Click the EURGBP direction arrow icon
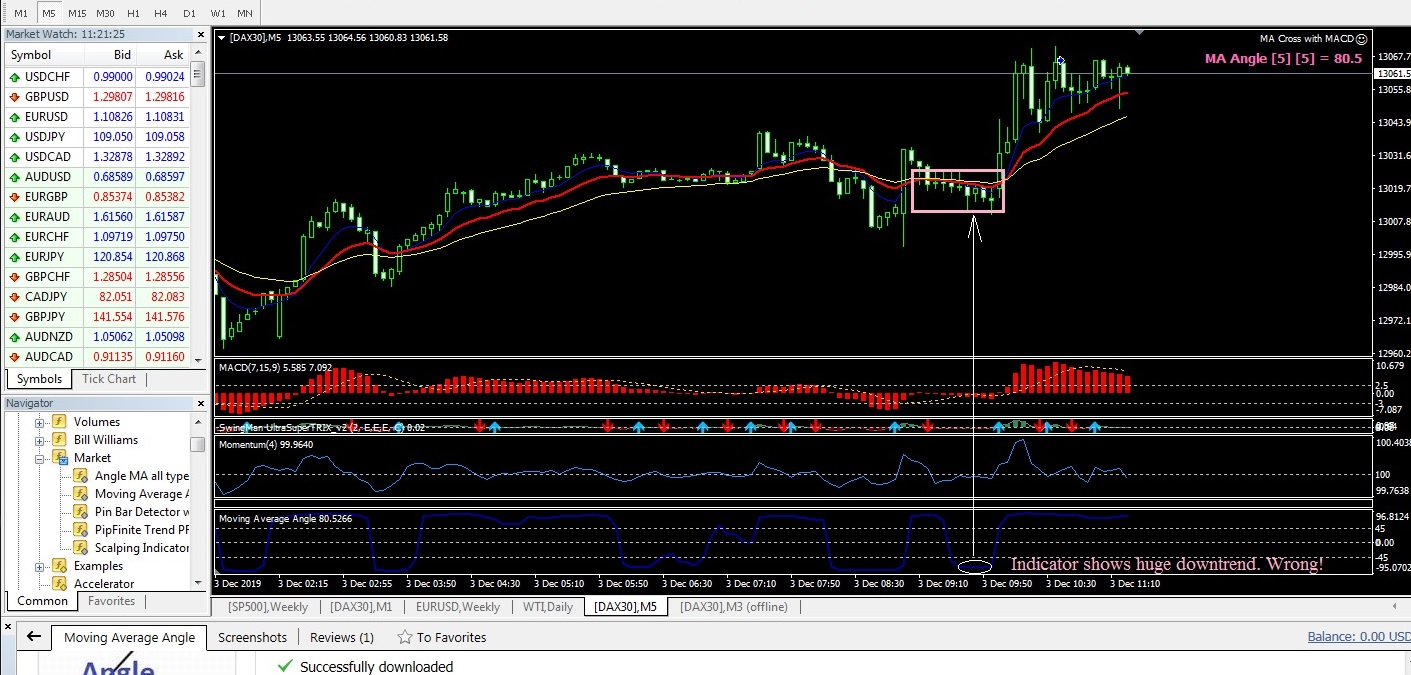1411x675 pixels. pos(15,197)
